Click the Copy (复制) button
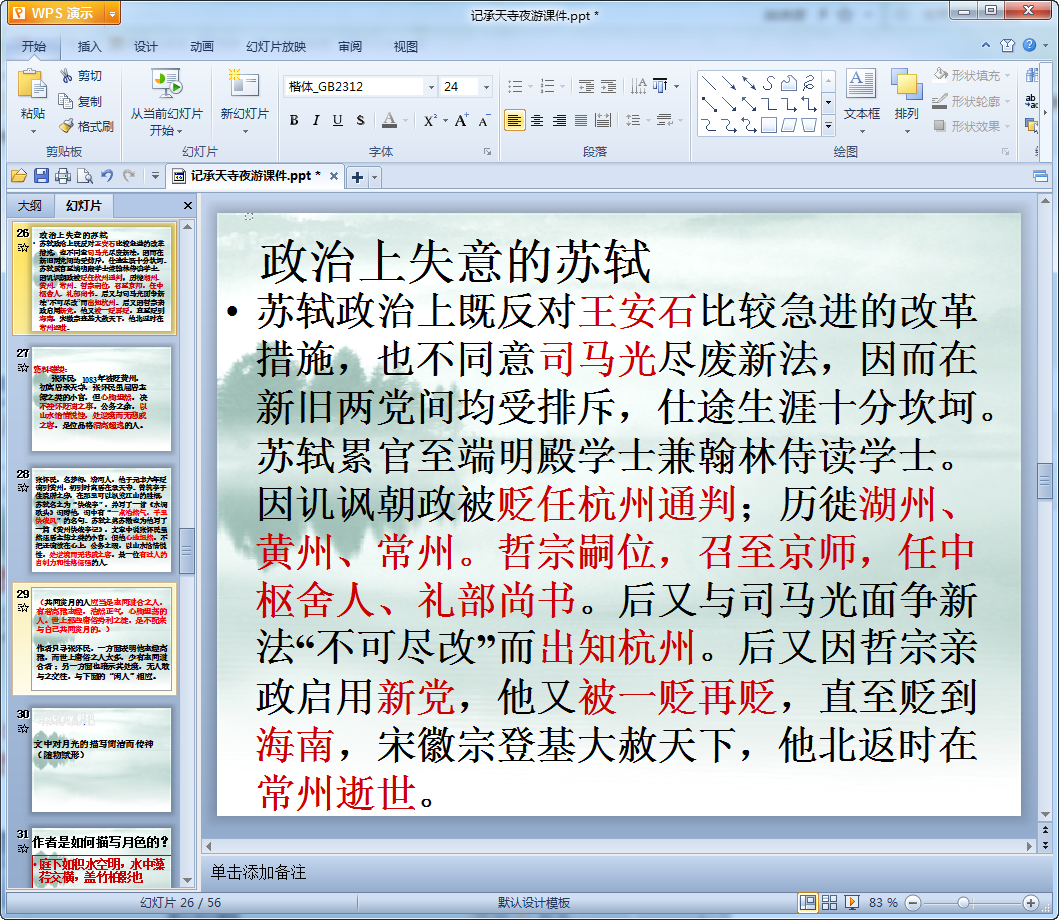The image size is (1059, 920). click(80, 101)
